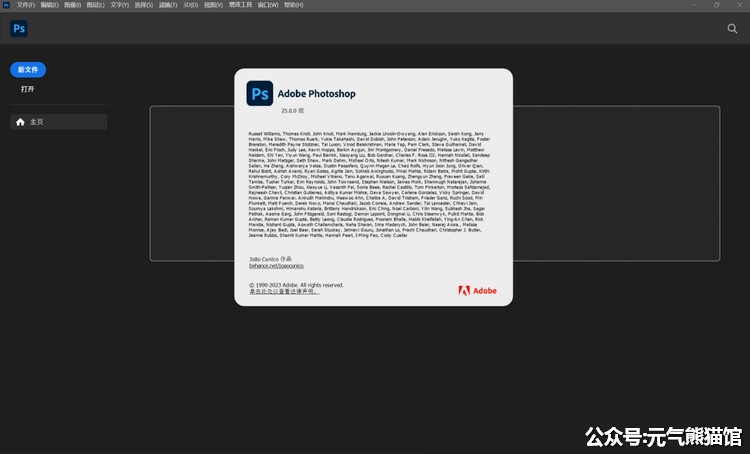The height and width of the screenshot is (454, 750).
Task: Open the 编辑(E) menu
Action: point(49,5)
